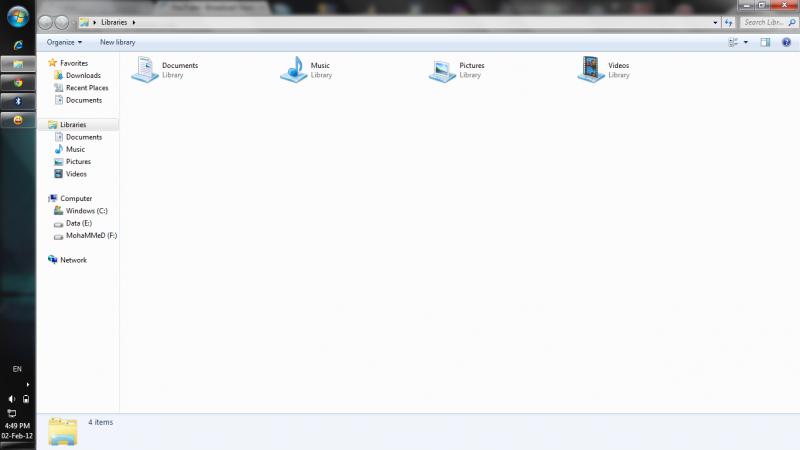Open the Pictures library in main pane
Image resolution: width=800 pixels, height=450 pixels.
(442, 69)
